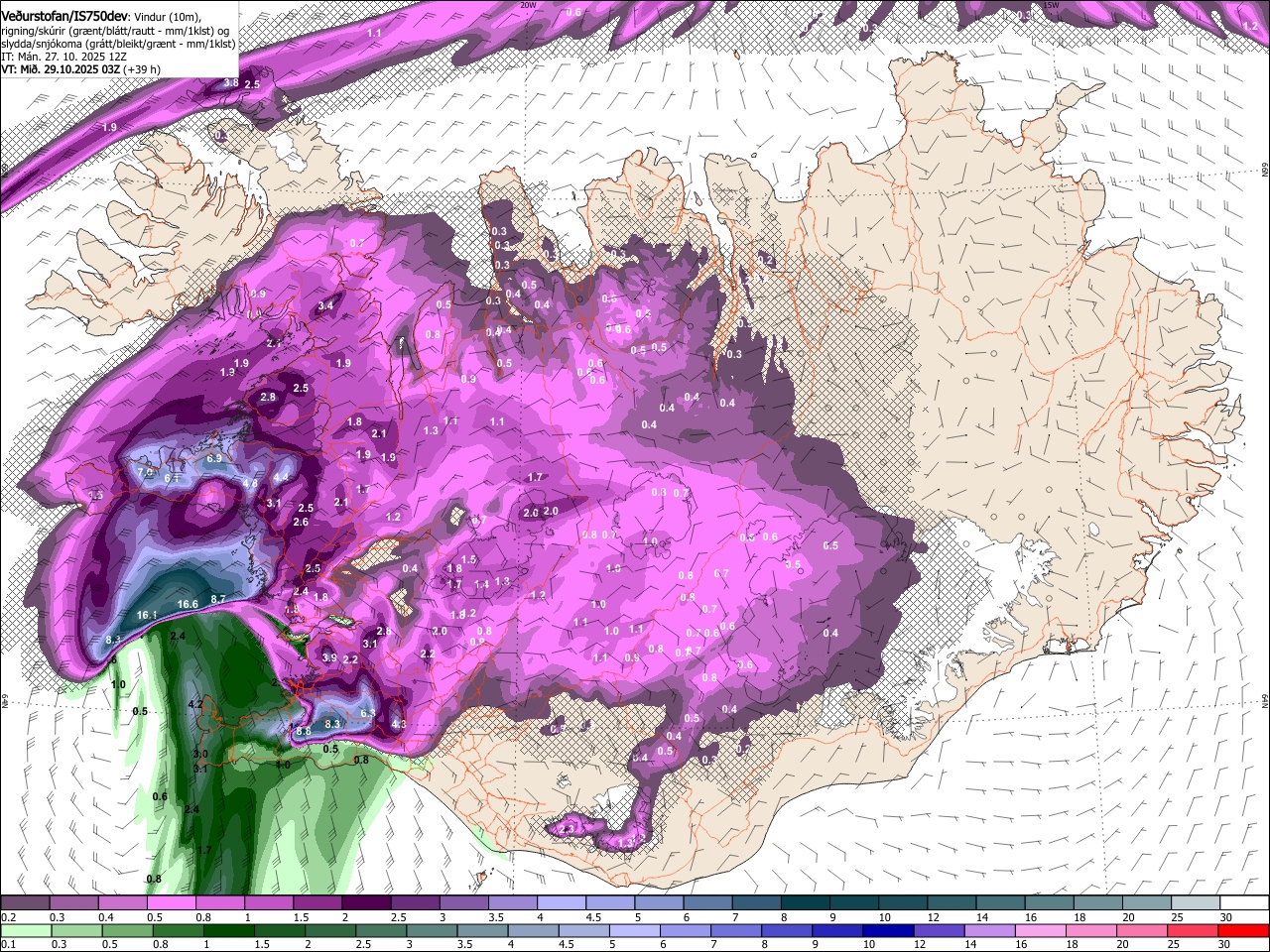Select top legend swatch between 2 and 2.5
Image resolution: width=1270 pixels, height=952 pixels.
(366, 903)
